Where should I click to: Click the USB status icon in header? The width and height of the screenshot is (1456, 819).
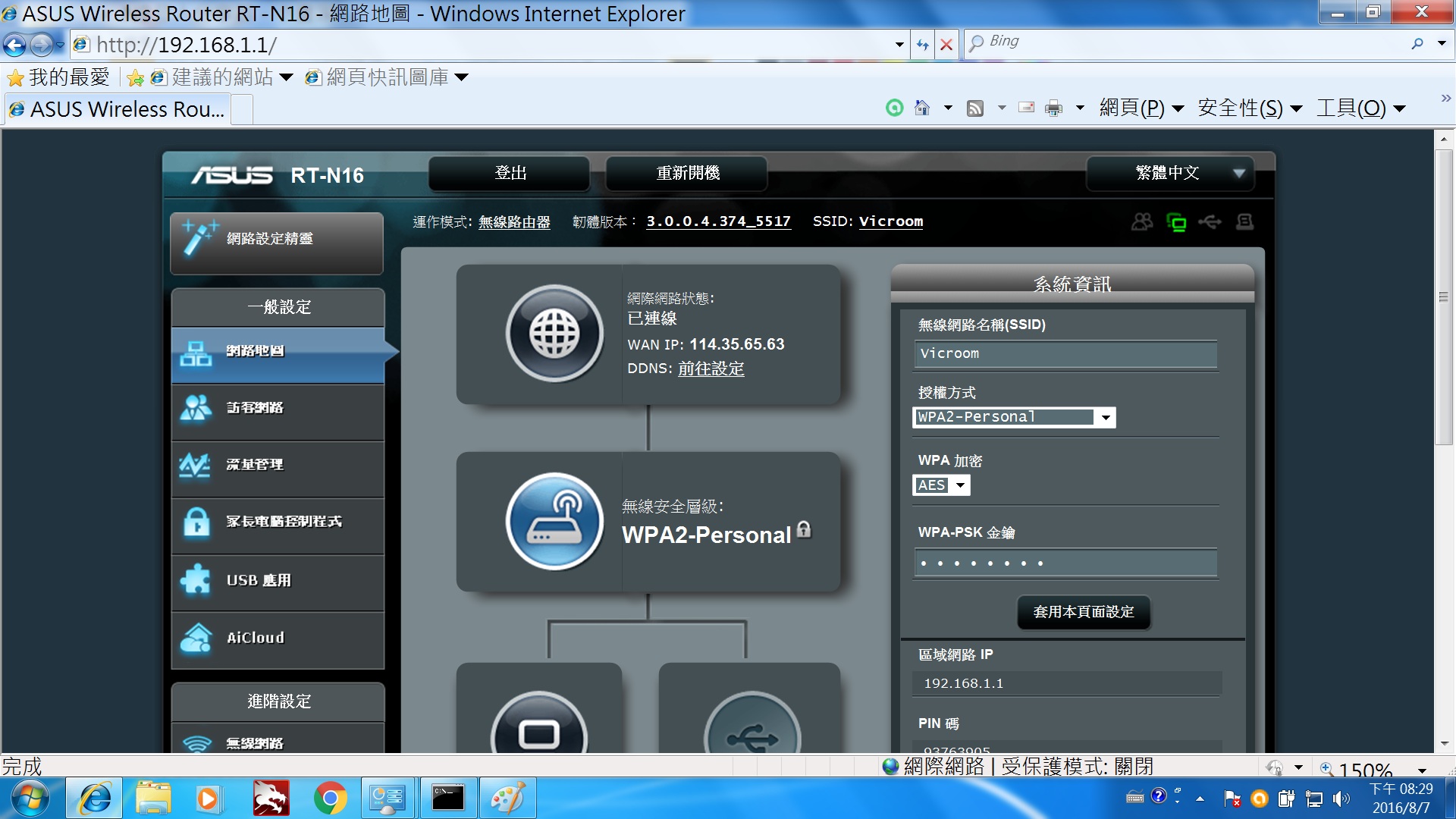(1210, 221)
